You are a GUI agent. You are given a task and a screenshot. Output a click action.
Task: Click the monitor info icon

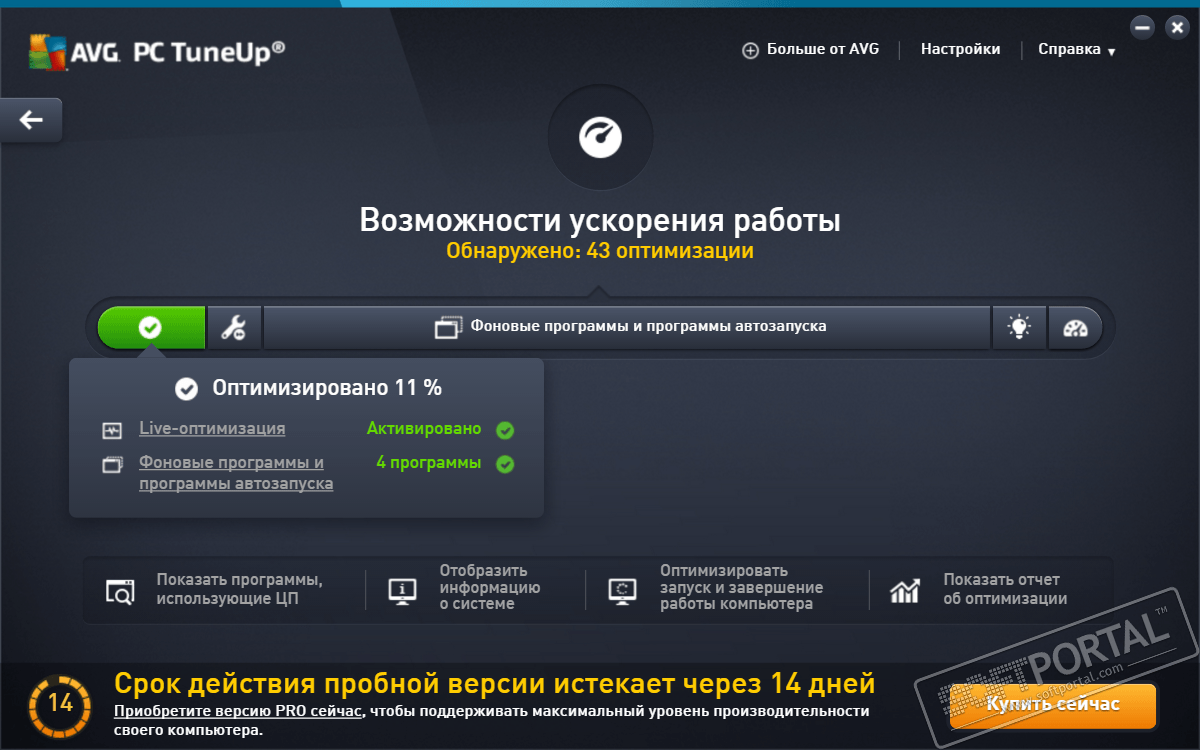403,591
